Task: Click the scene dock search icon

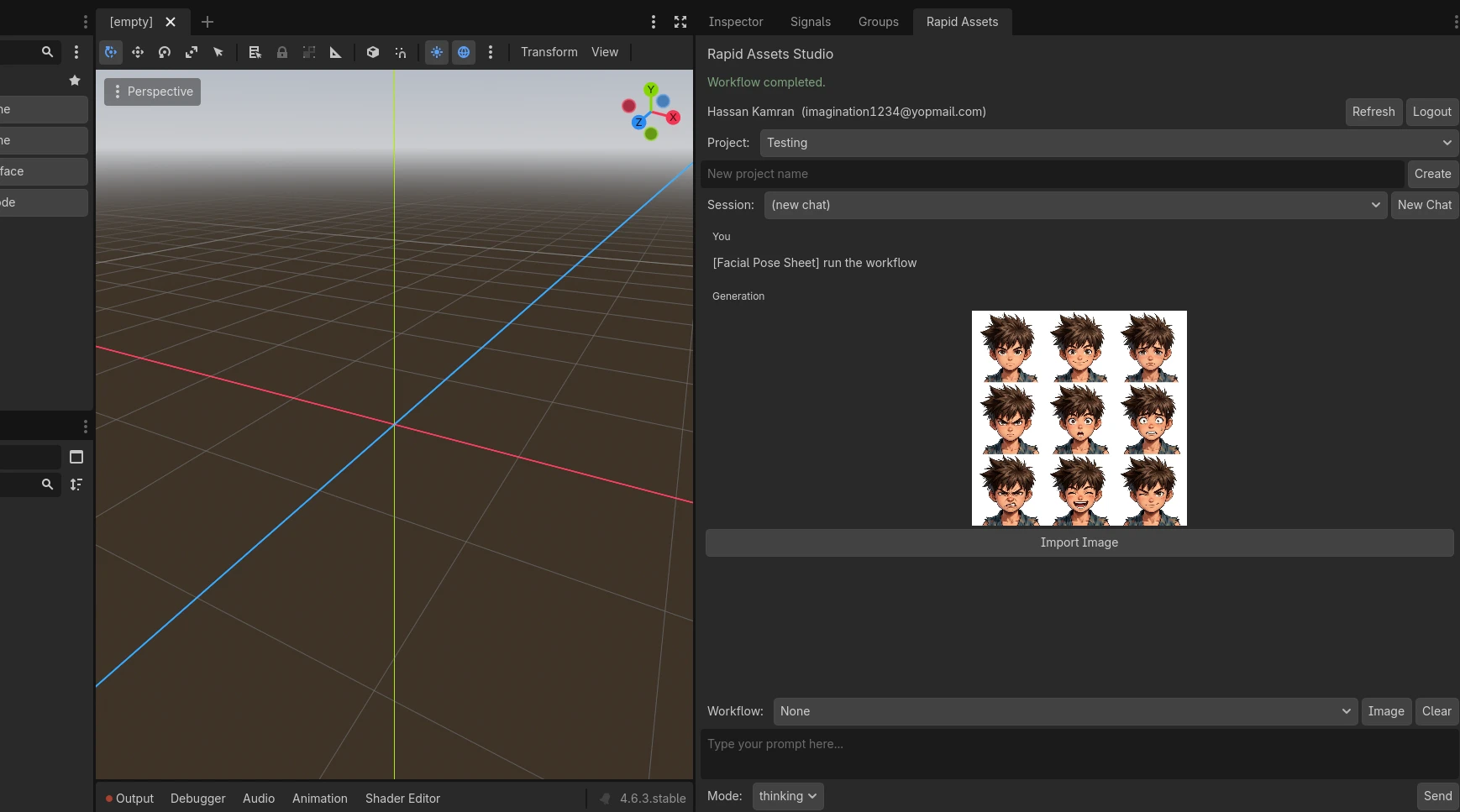Action: [48, 52]
